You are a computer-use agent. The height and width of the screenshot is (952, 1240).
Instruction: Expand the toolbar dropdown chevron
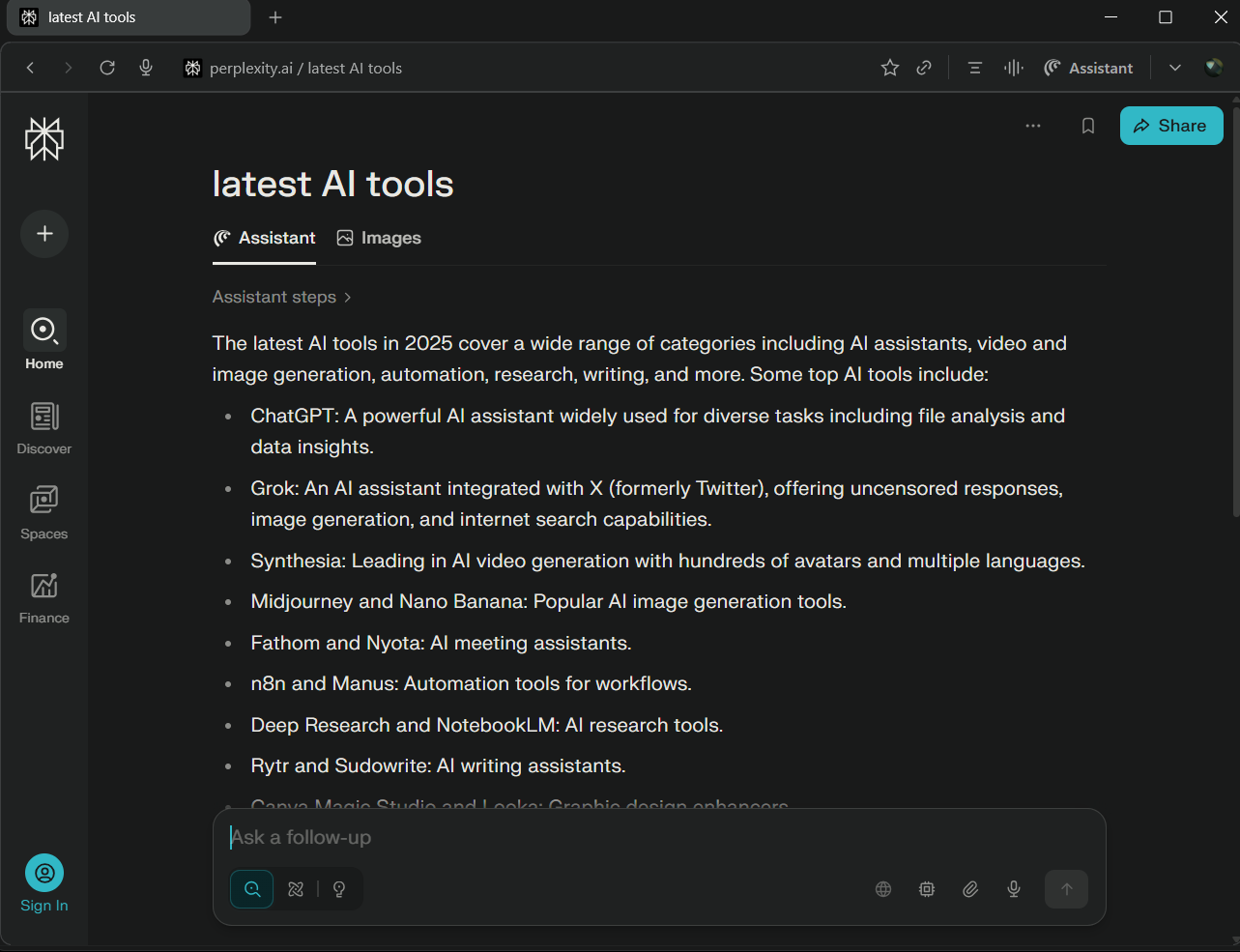coord(1175,68)
